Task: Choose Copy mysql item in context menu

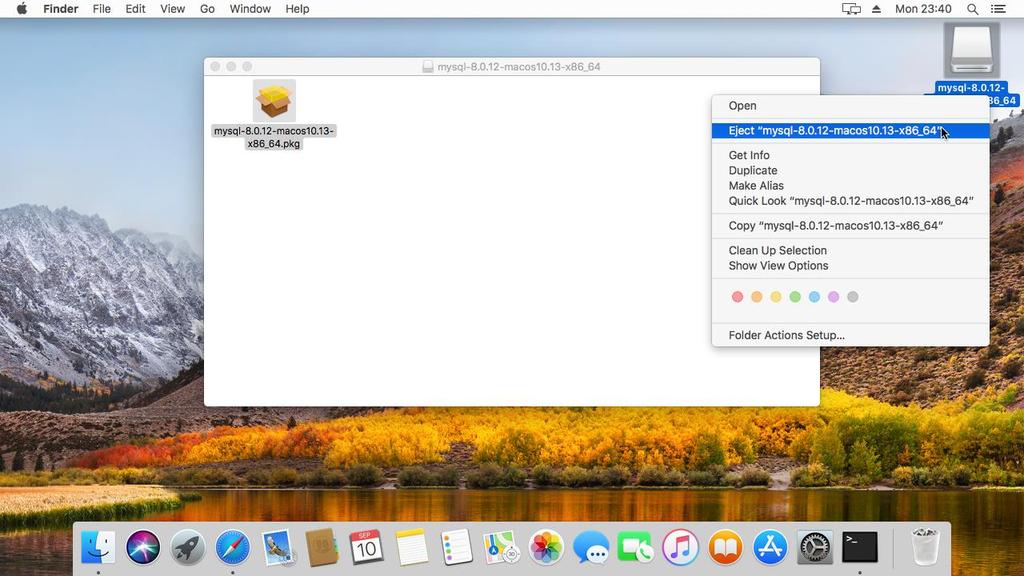Action: [850, 226]
